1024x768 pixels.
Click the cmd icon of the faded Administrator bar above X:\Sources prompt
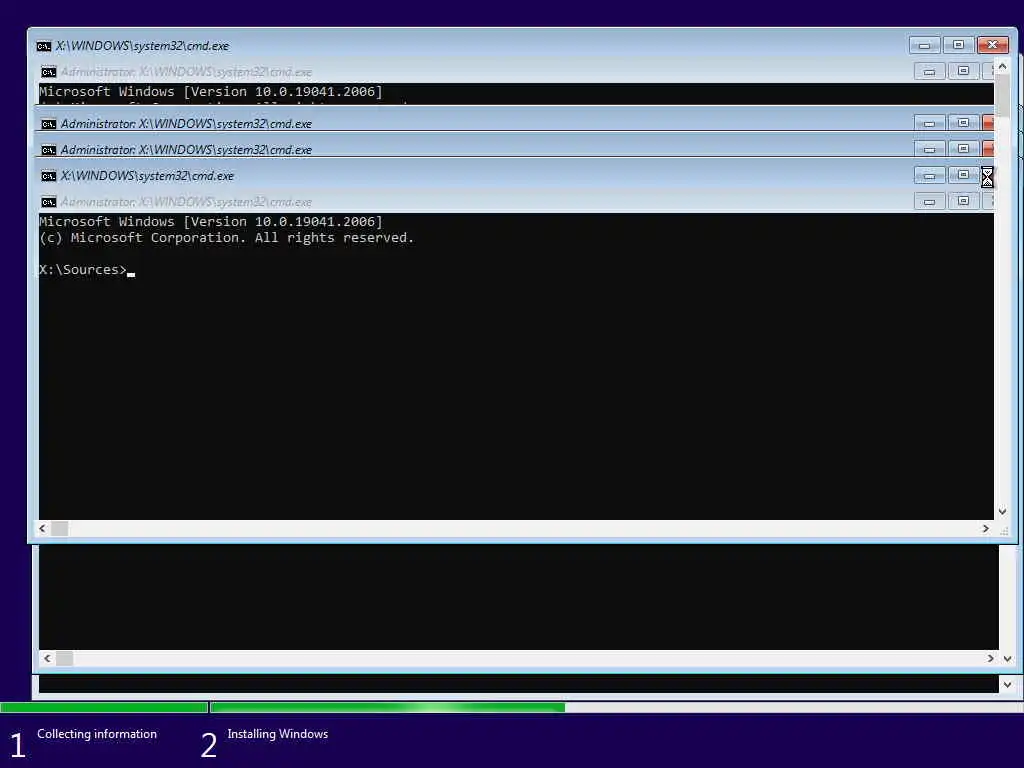tap(48, 202)
